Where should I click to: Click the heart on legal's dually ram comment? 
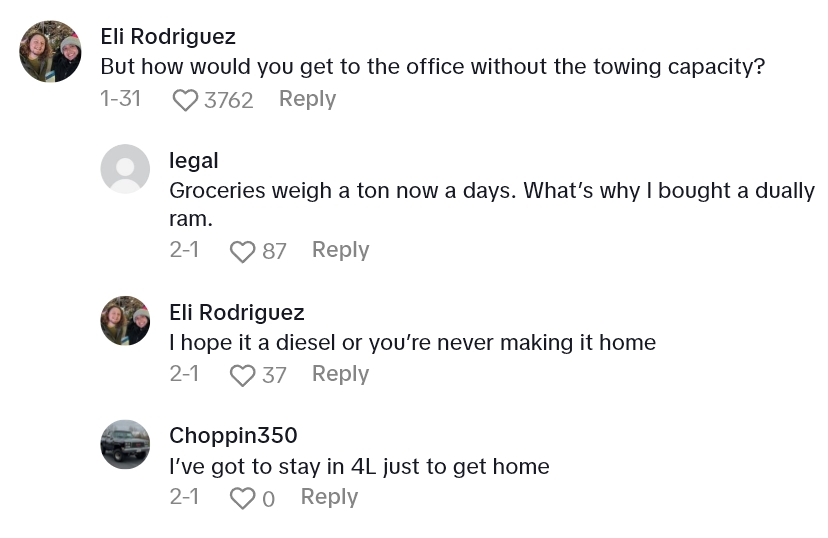point(243,251)
